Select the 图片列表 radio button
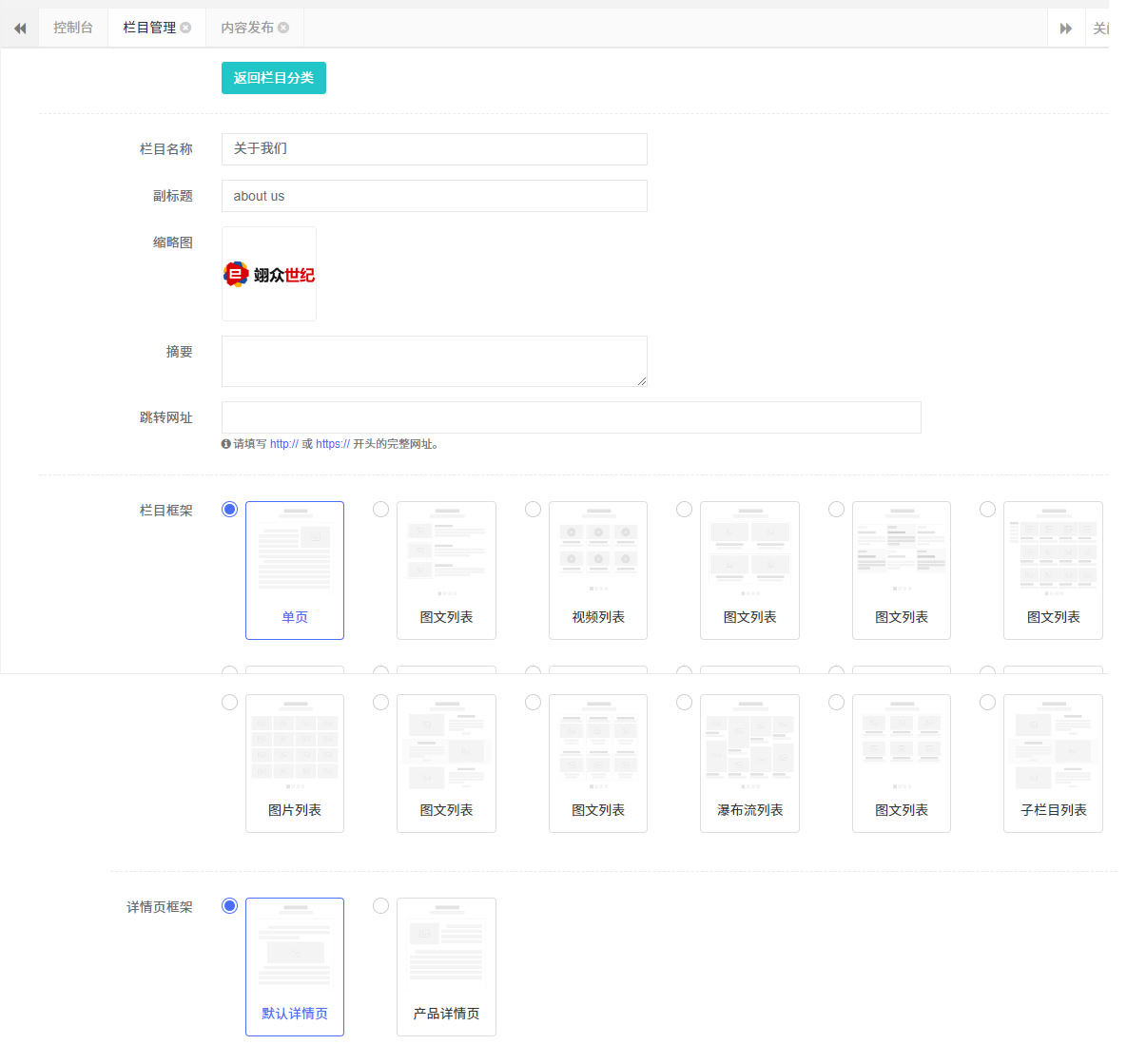 click(x=229, y=703)
